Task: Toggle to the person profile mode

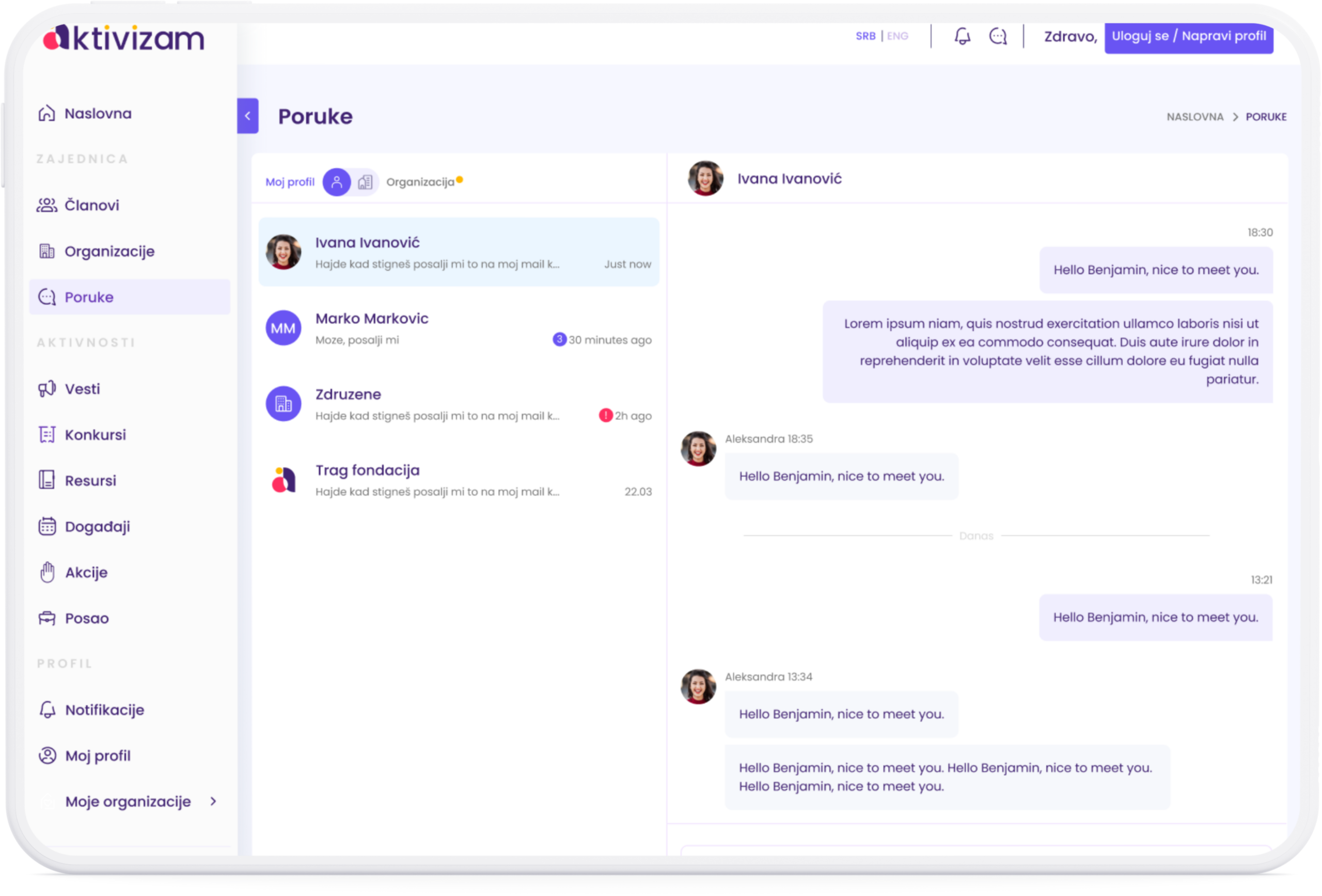Action: coord(337,182)
